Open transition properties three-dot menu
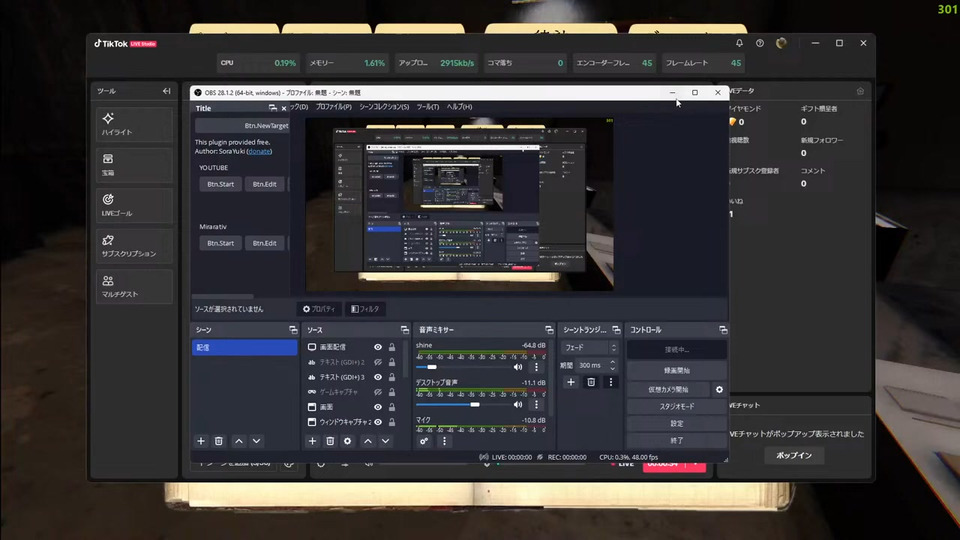 610,382
